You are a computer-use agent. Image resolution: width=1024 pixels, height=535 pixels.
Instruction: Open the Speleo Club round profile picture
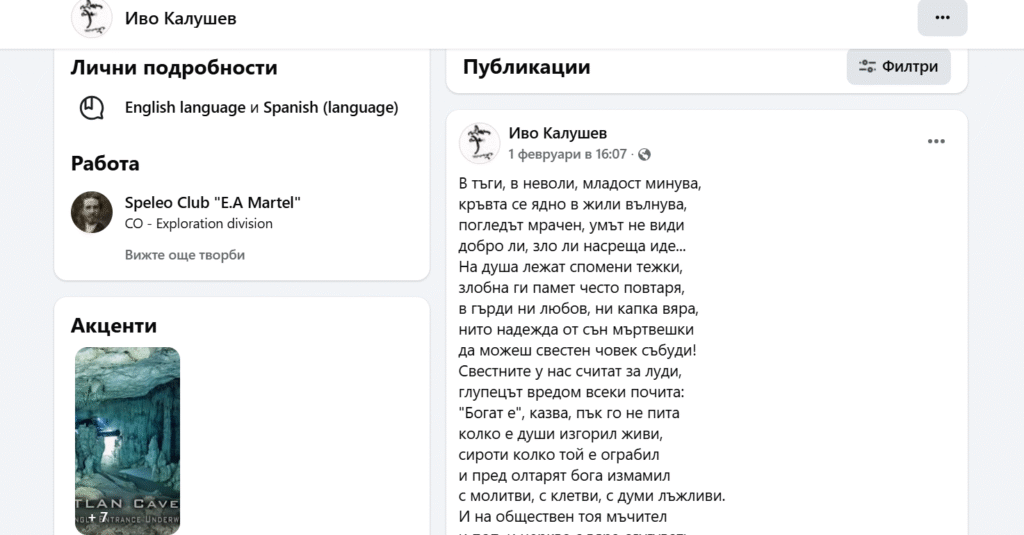(92, 212)
